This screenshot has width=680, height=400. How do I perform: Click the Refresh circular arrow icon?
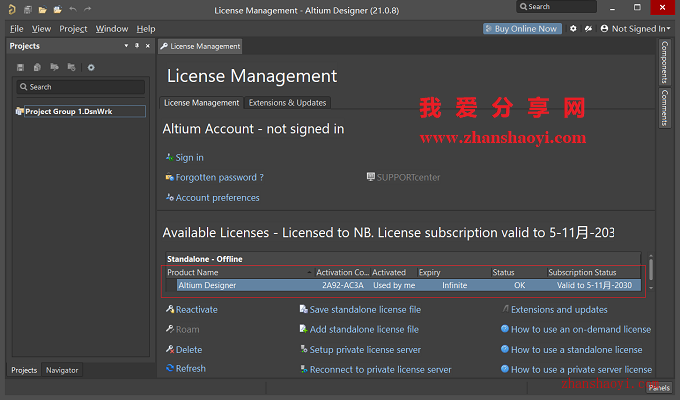tap(170, 368)
